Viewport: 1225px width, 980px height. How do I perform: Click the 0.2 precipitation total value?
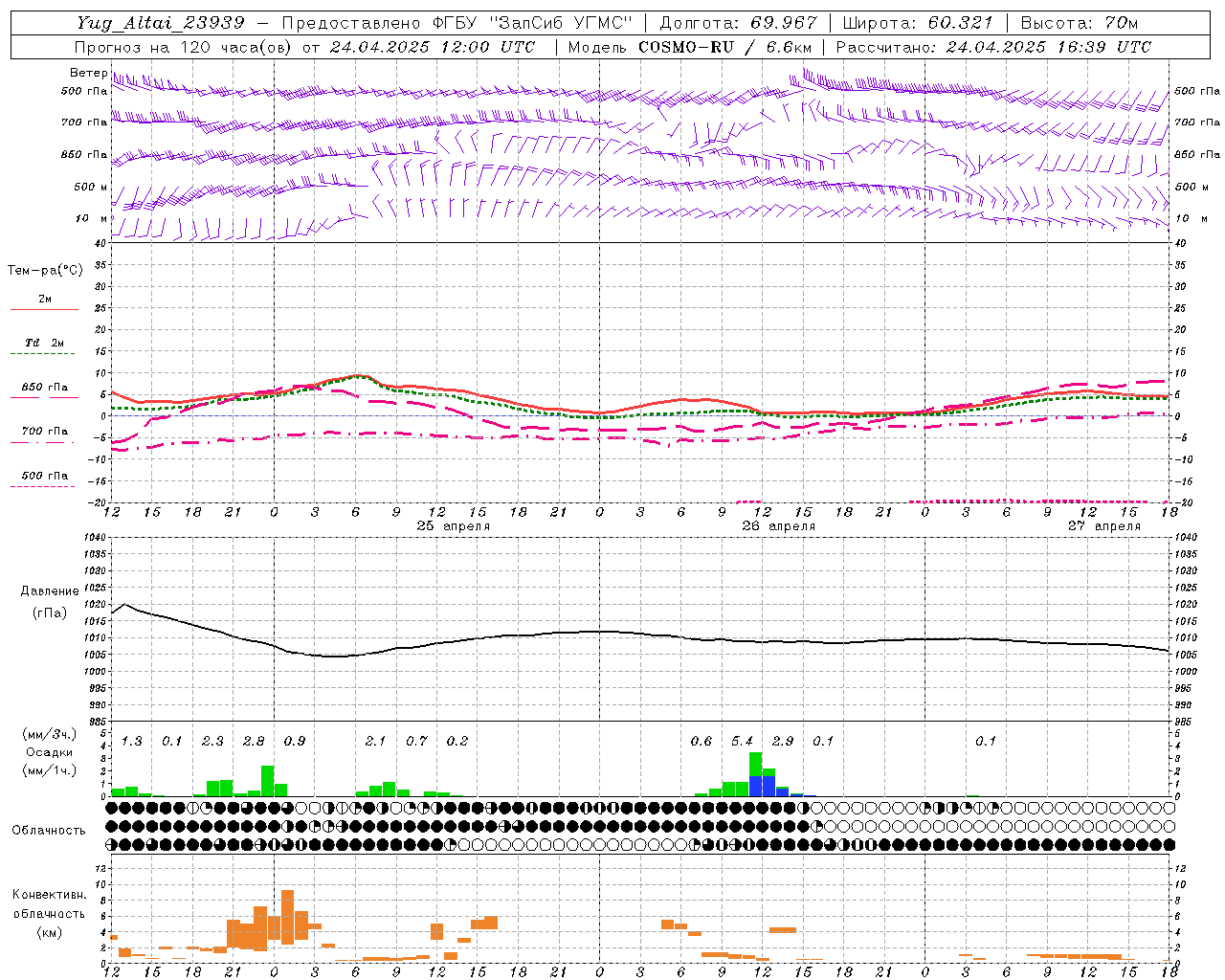click(x=457, y=741)
